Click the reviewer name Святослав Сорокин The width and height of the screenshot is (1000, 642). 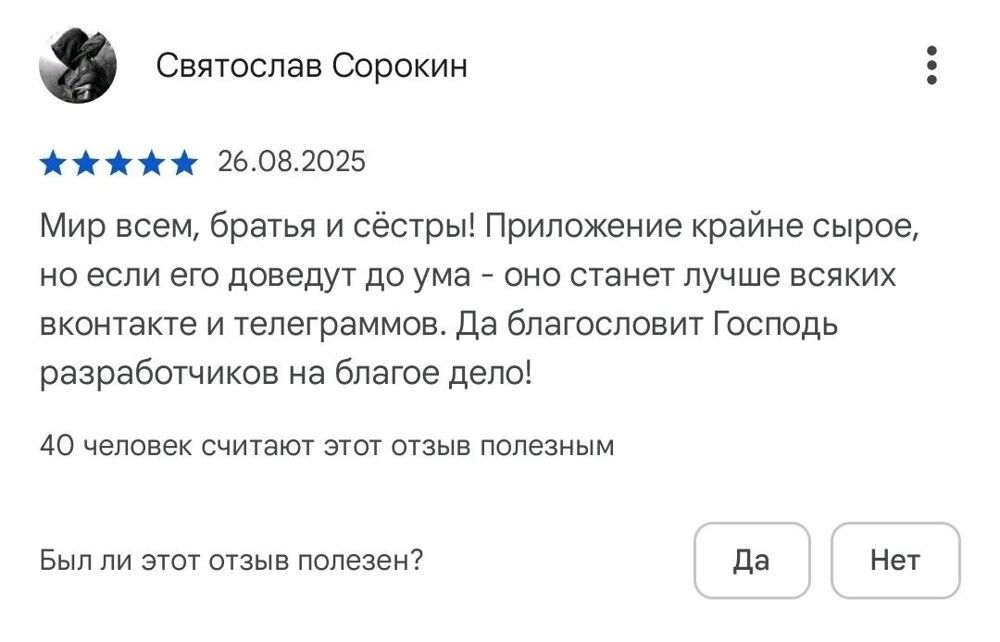click(312, 66)
